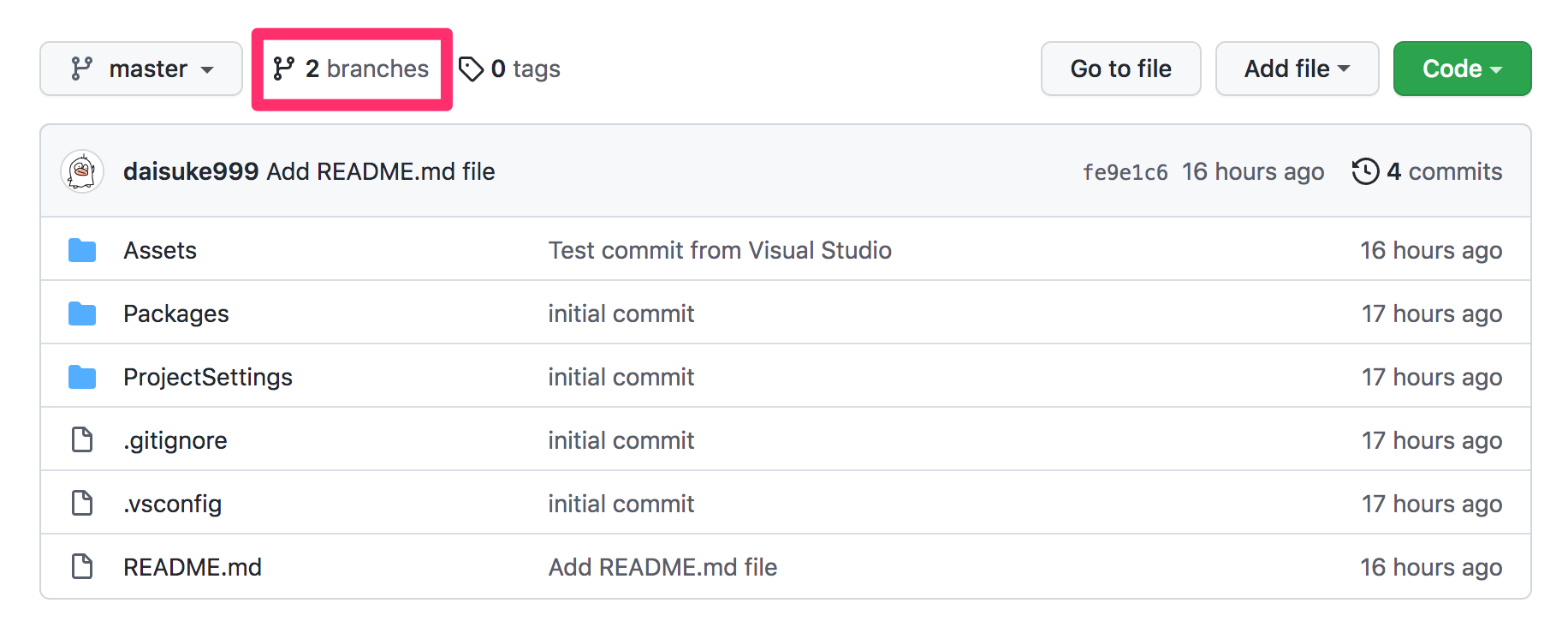Click the Assets folder icon
The width and height of the screenshot is (1568, 627).
coord(82,250)
